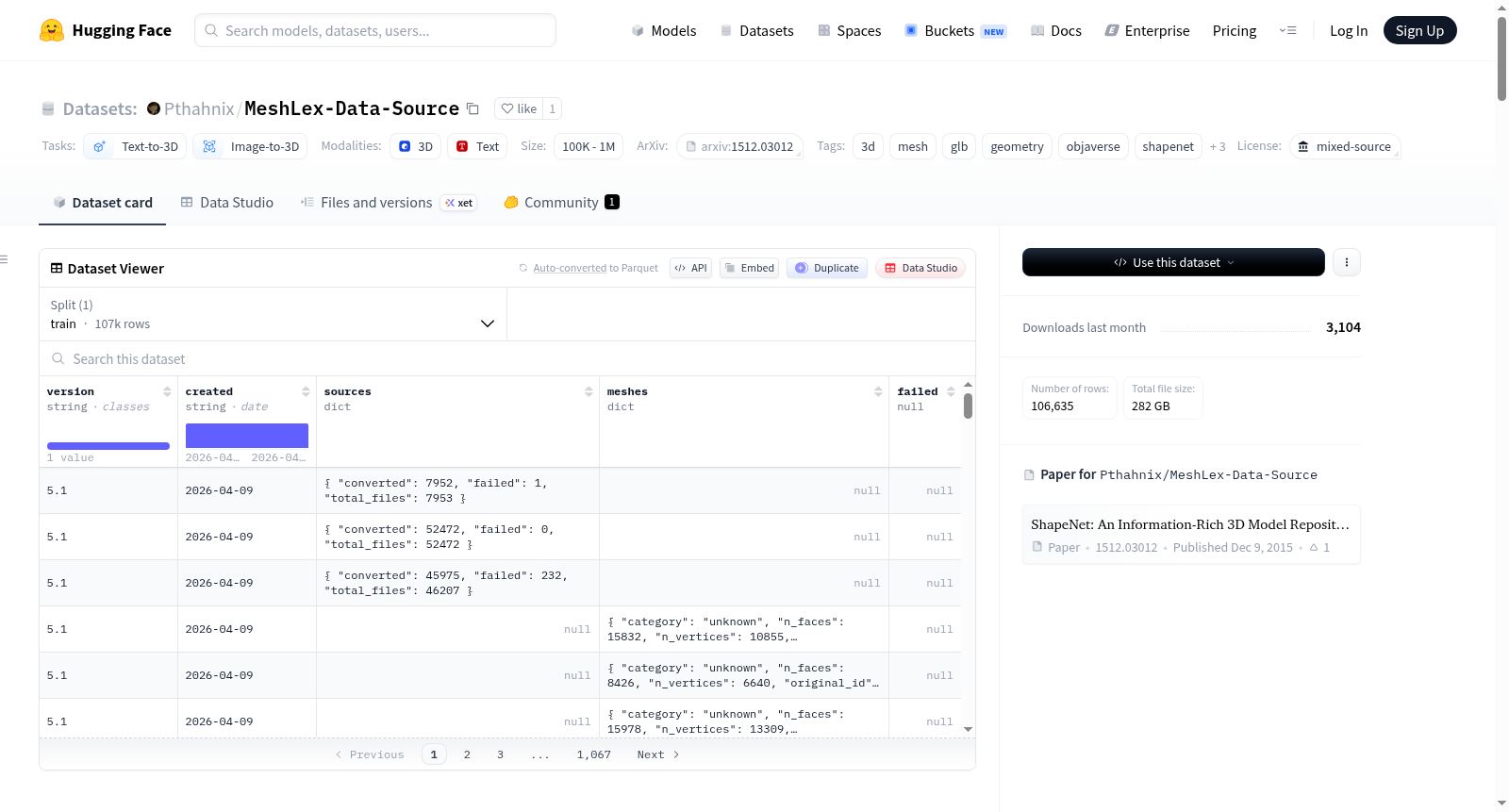Click the Data Studio button in viewer header
Viewport: 1509px width, 812px height.
coord(920,268)
